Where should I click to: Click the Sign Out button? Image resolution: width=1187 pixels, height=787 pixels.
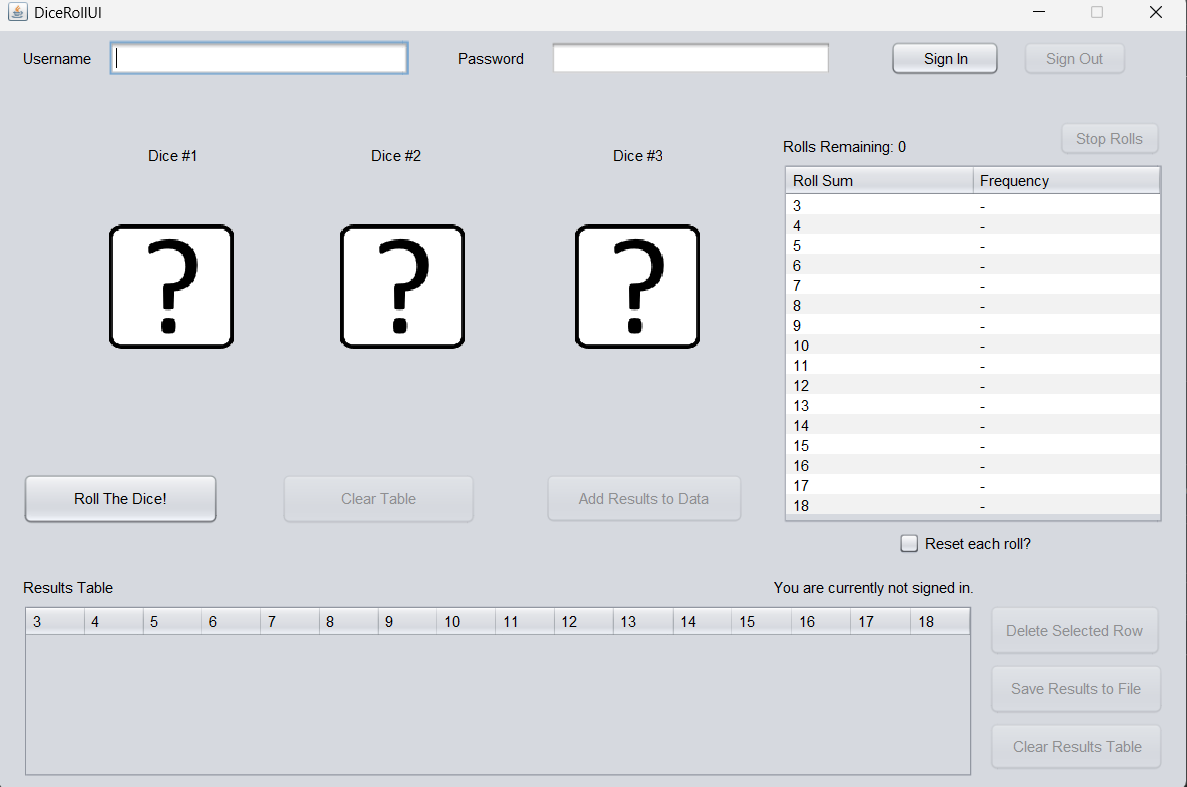(1074, 59)
